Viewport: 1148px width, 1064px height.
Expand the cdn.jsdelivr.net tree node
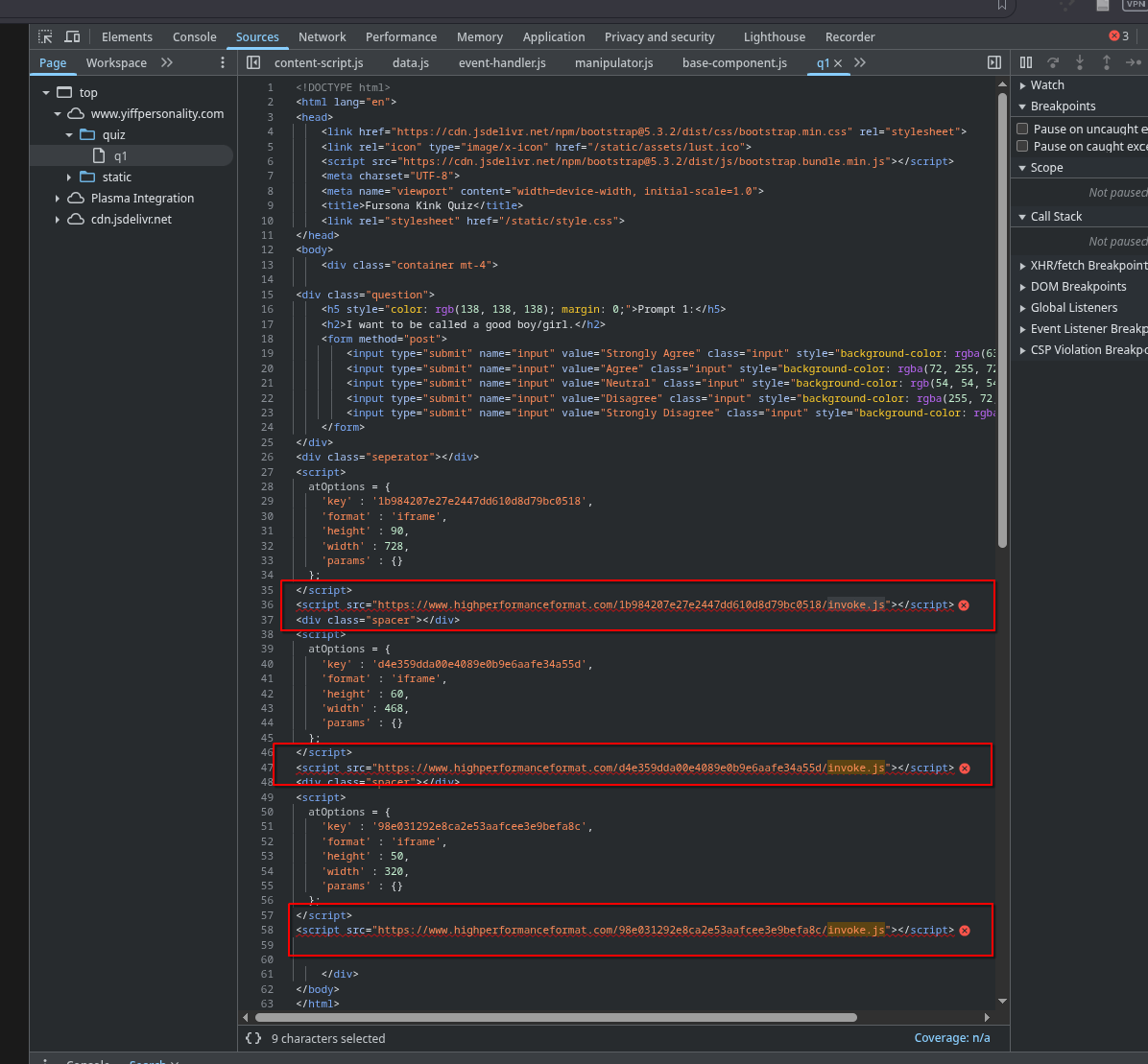58,220
